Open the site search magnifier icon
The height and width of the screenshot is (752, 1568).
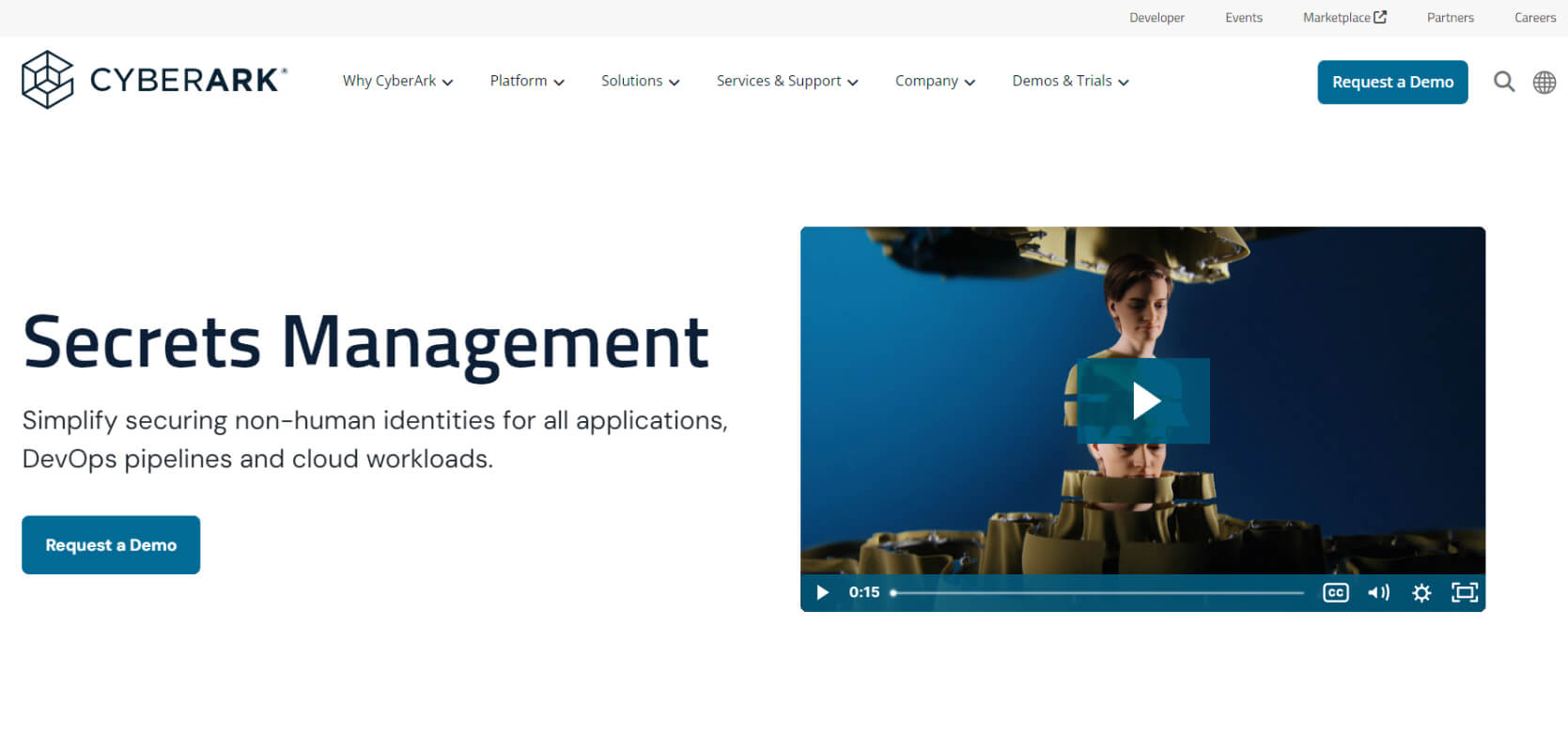tap(1504, 82)
